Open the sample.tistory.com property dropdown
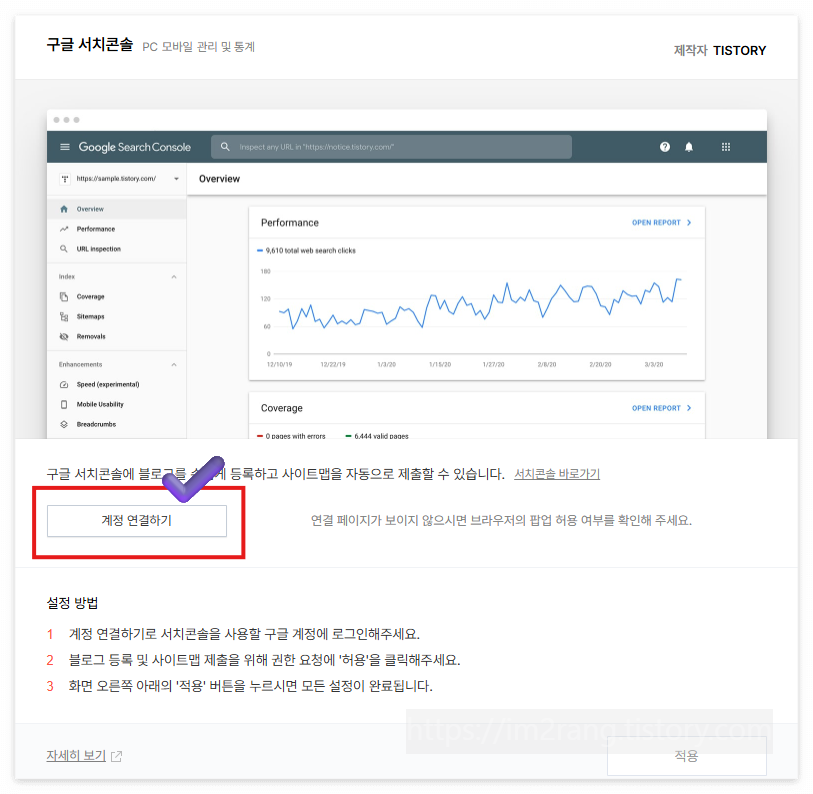 coord(176,179)
